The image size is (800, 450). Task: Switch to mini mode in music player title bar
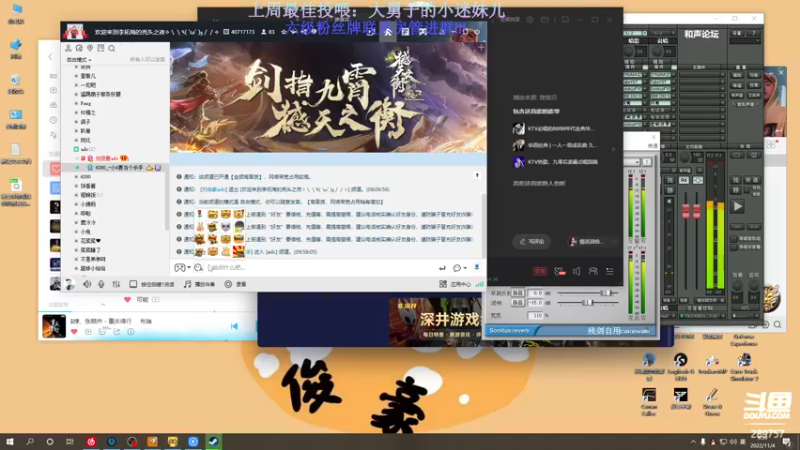tap(565, 20)
